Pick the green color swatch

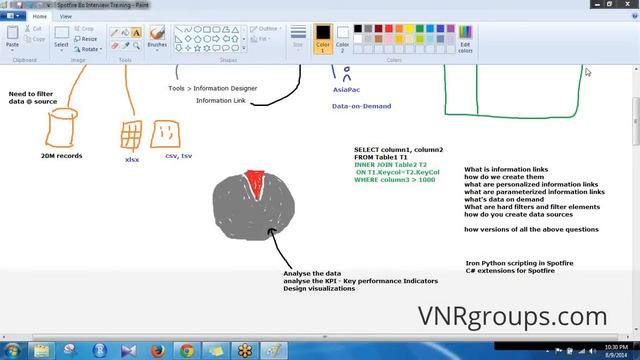pyautogui.click(x=420, y=28)
